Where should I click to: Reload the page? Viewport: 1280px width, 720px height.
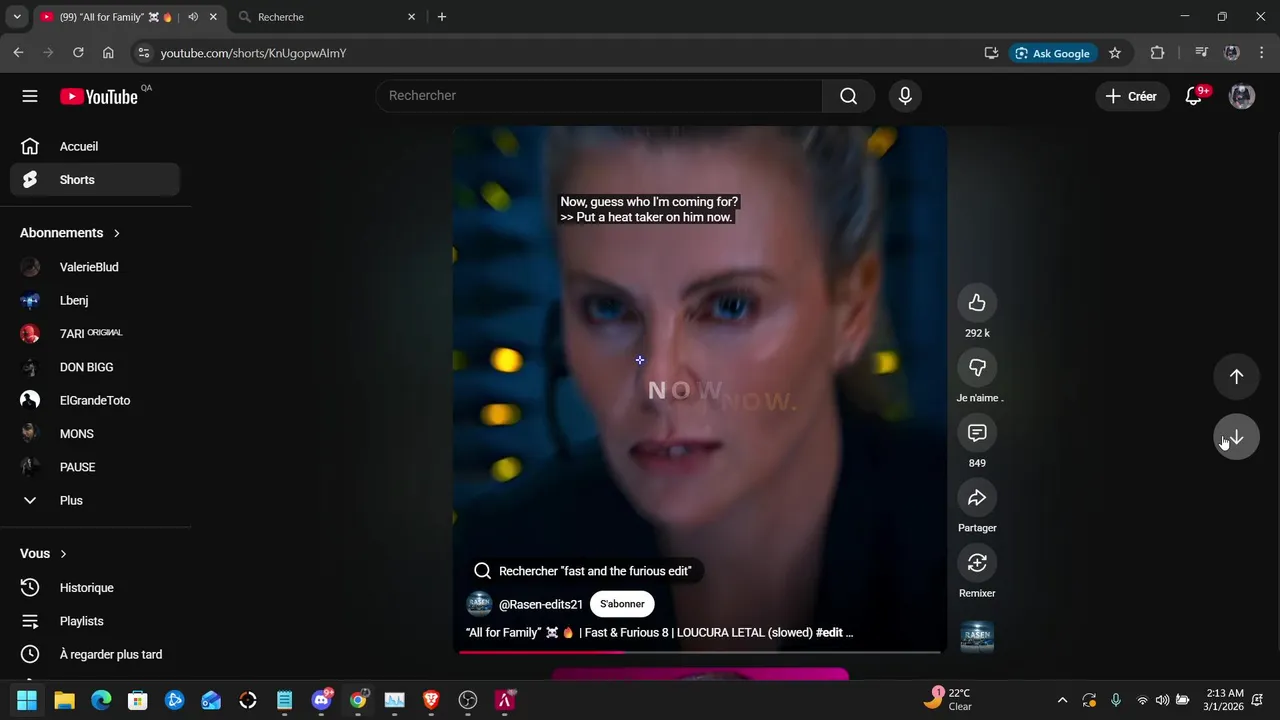pyautogui.click(x=78, y=53)
